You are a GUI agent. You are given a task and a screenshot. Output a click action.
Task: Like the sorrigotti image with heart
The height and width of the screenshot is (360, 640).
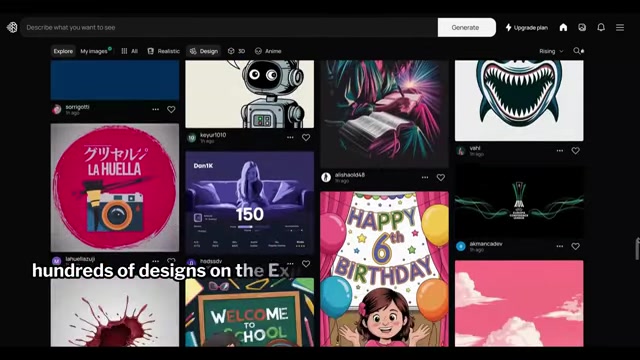171,109
